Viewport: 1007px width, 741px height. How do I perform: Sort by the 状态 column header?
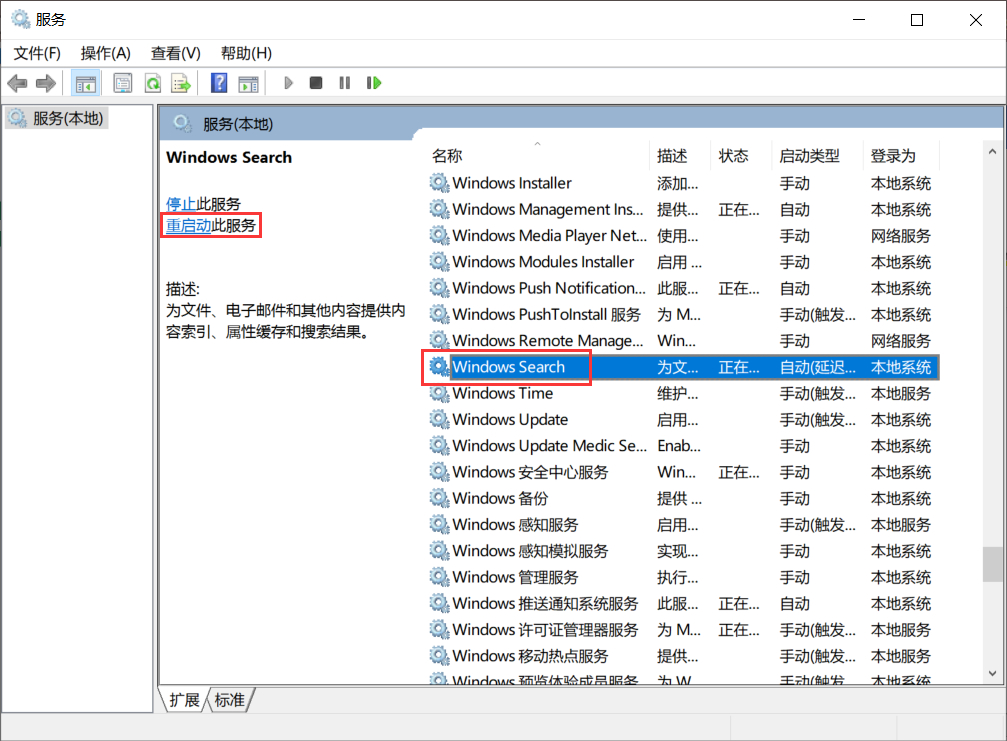tap(733, 156)
